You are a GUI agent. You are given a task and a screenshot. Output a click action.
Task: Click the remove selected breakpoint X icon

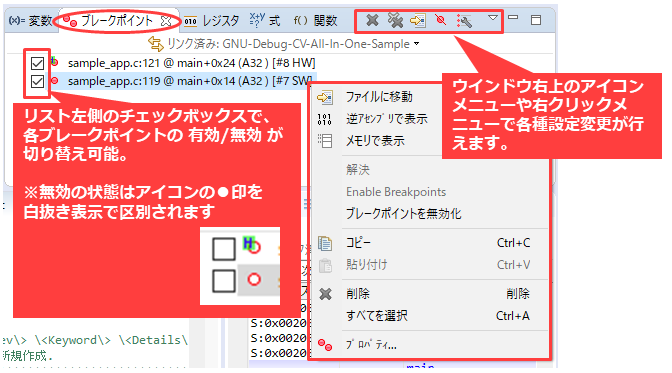(372, 20)
